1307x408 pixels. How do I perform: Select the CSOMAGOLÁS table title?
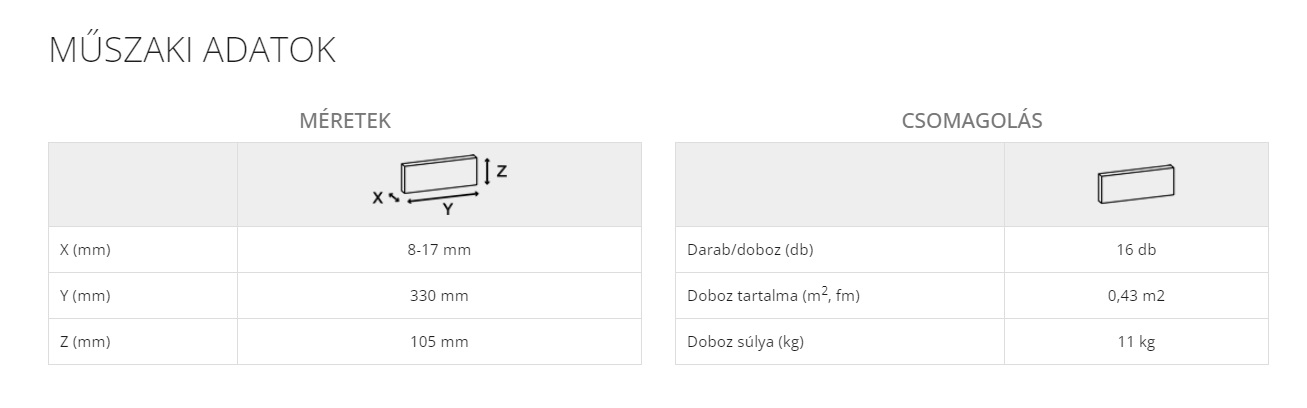click(972, 121)
